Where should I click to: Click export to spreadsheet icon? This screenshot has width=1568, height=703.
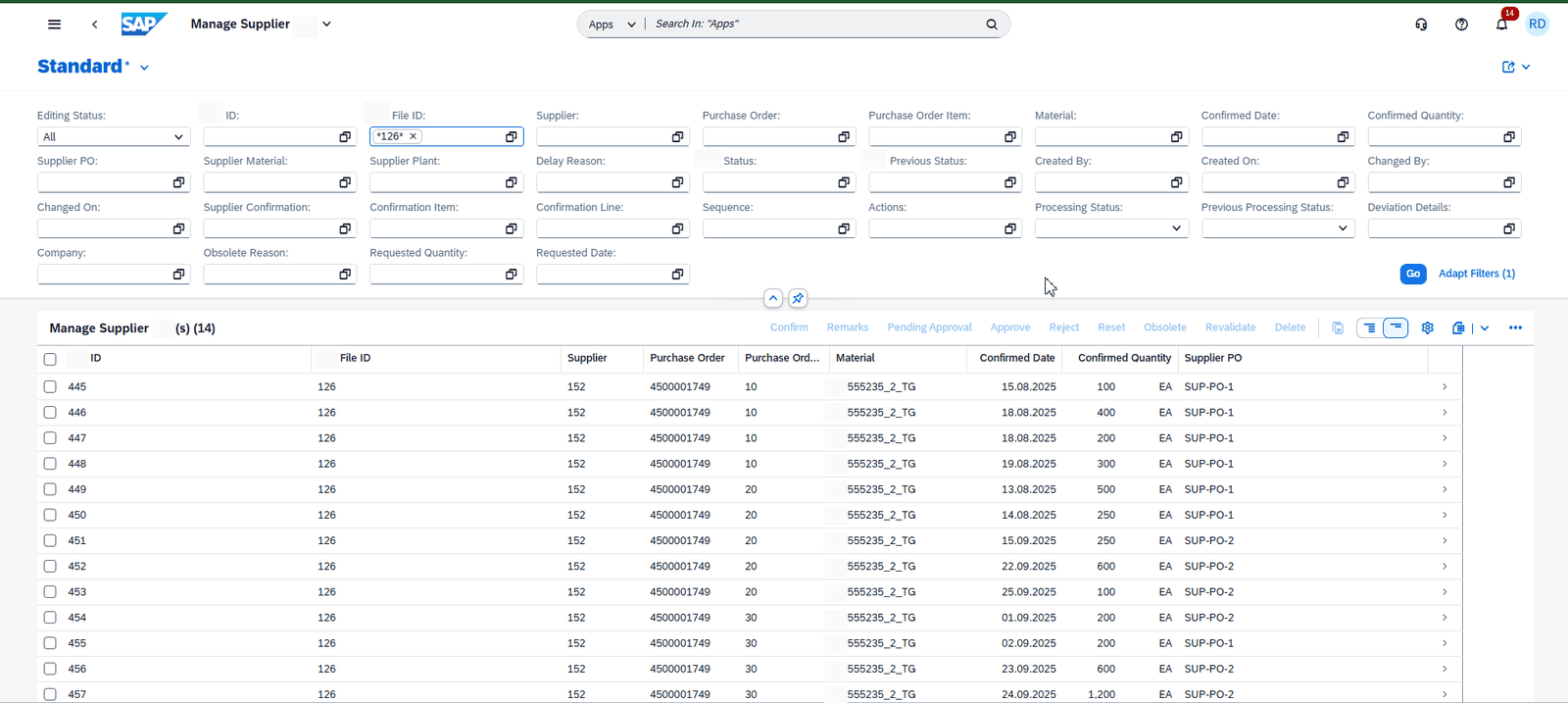(x=1458, y=327)
